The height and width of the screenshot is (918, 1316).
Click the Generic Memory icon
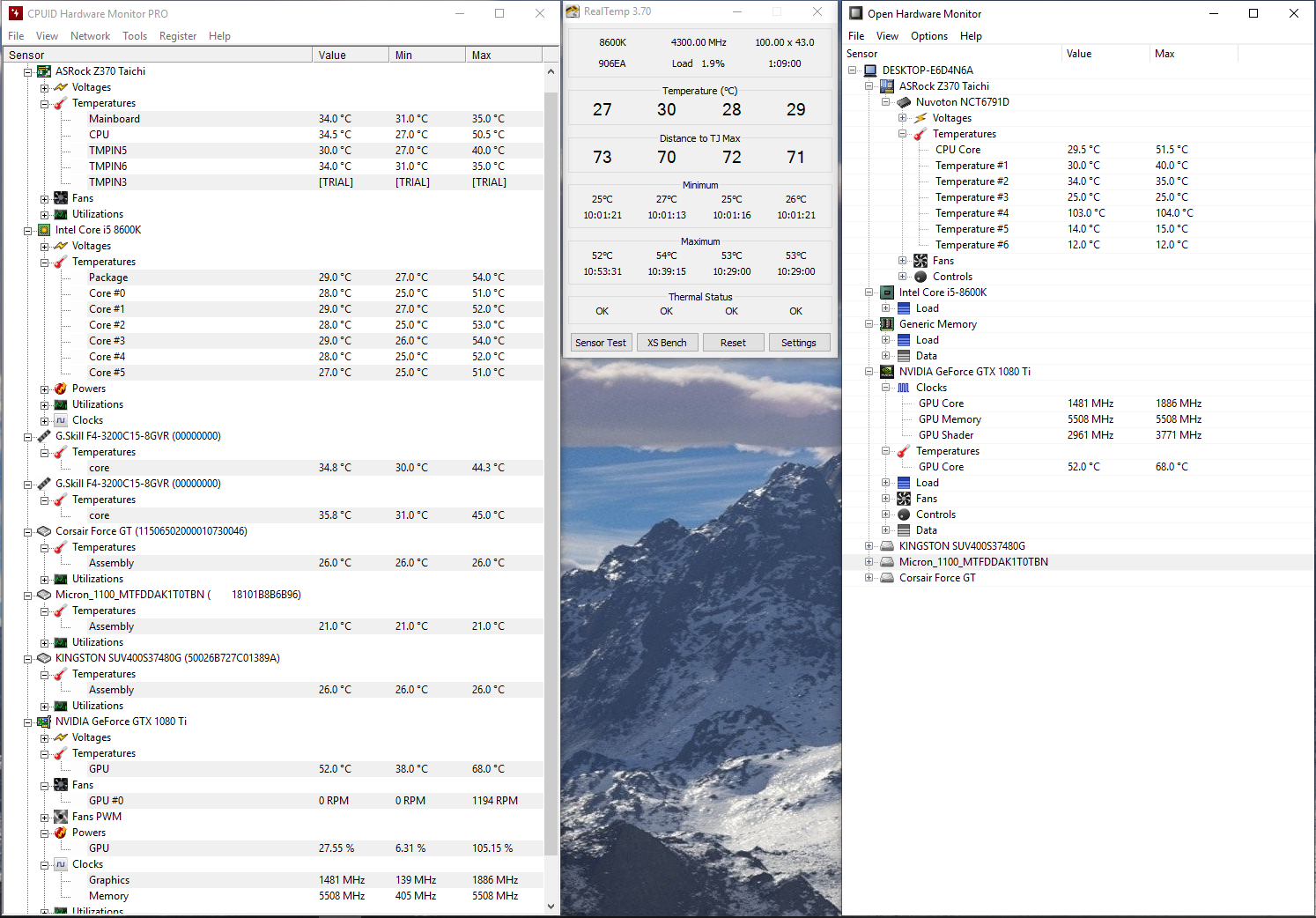coord(887,324)
